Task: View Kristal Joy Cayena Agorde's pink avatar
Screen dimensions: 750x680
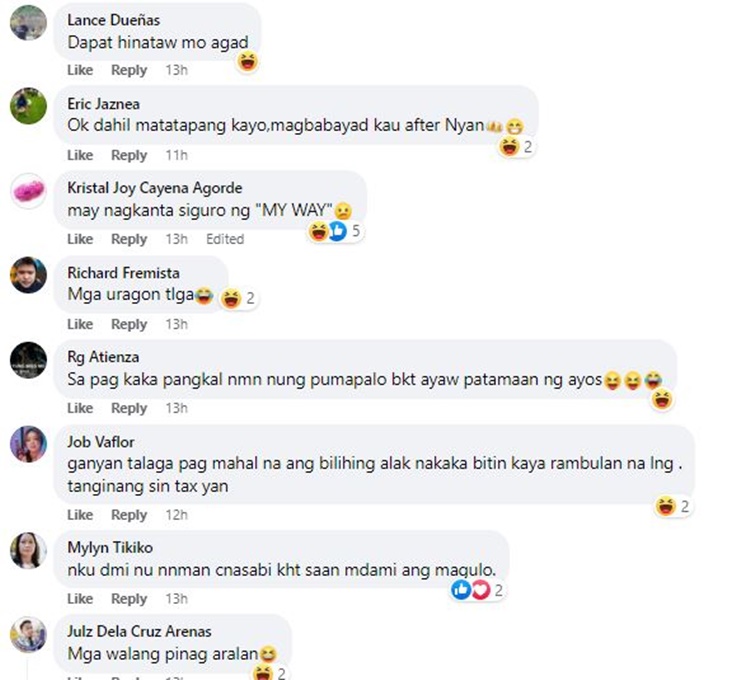Action: click(28, 191)
